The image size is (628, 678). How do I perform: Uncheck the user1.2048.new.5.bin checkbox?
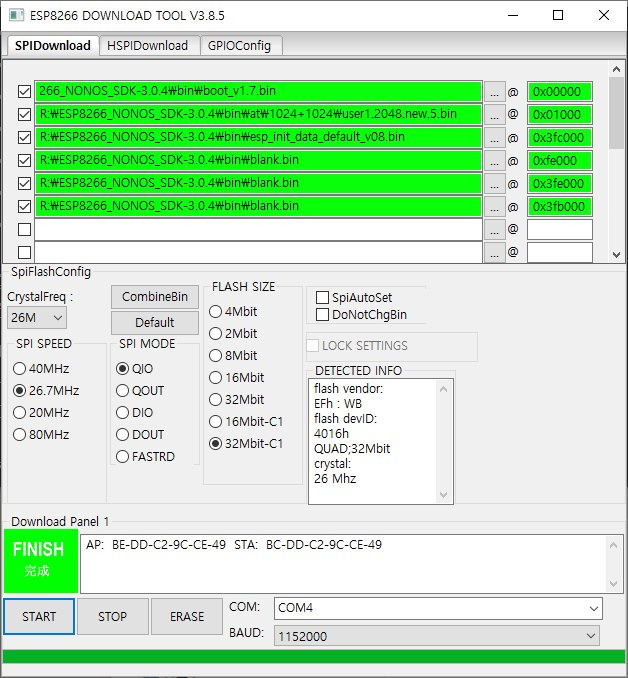tap(24, 115)
